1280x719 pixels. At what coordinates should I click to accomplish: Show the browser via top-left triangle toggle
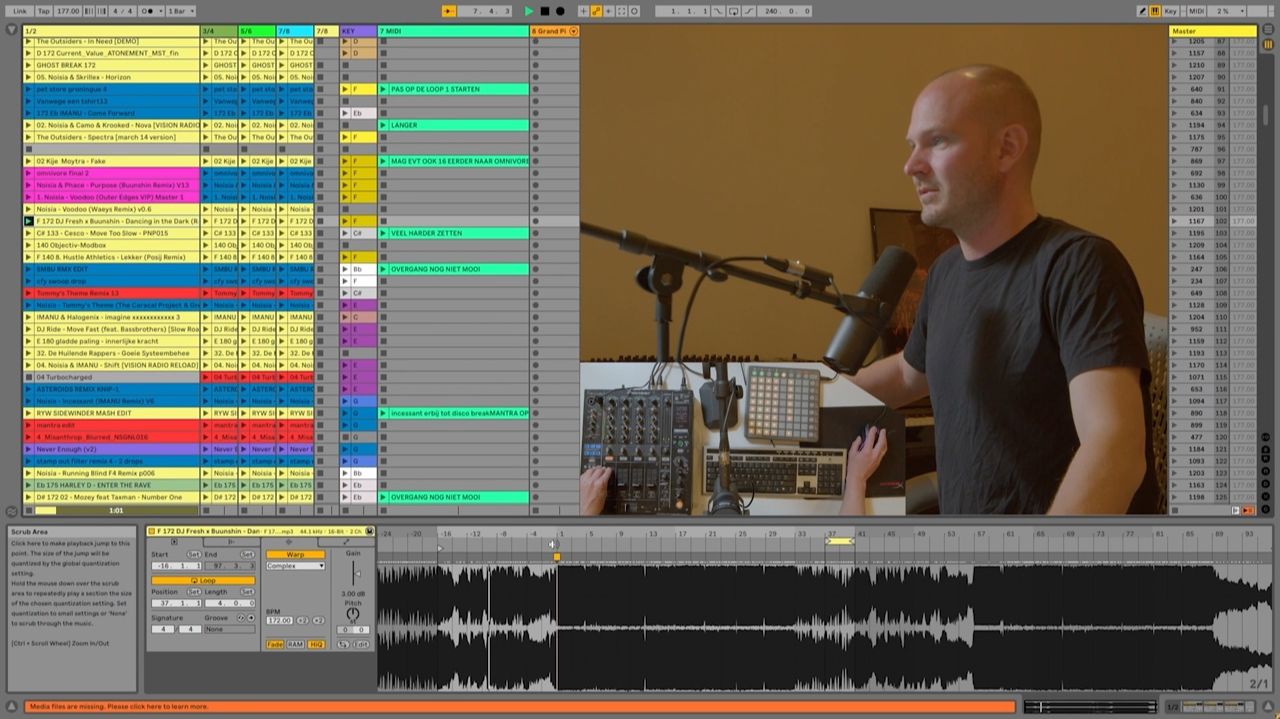(11, 31)
